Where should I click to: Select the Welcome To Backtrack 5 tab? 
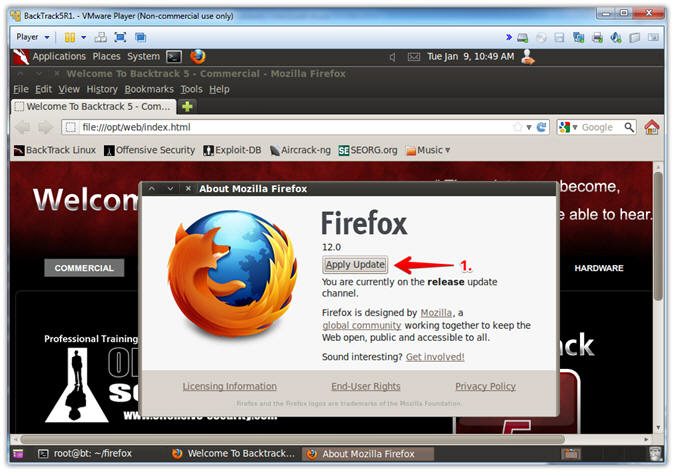93,106
